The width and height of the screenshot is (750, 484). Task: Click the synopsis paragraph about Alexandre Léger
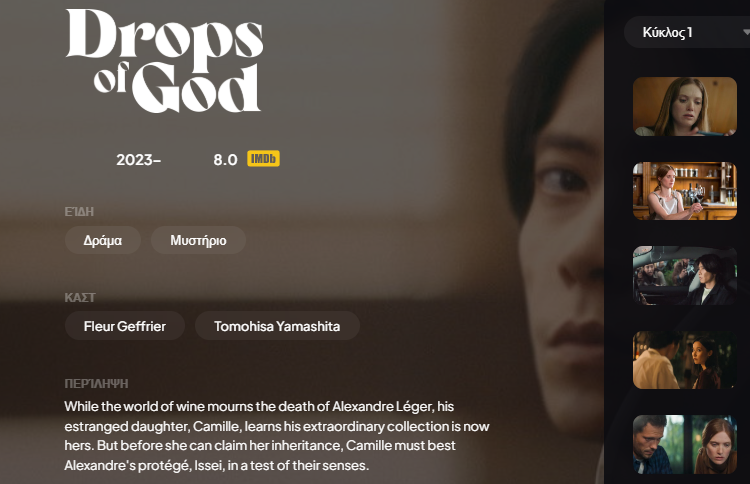pyautogui.click(x=277, y=436)
